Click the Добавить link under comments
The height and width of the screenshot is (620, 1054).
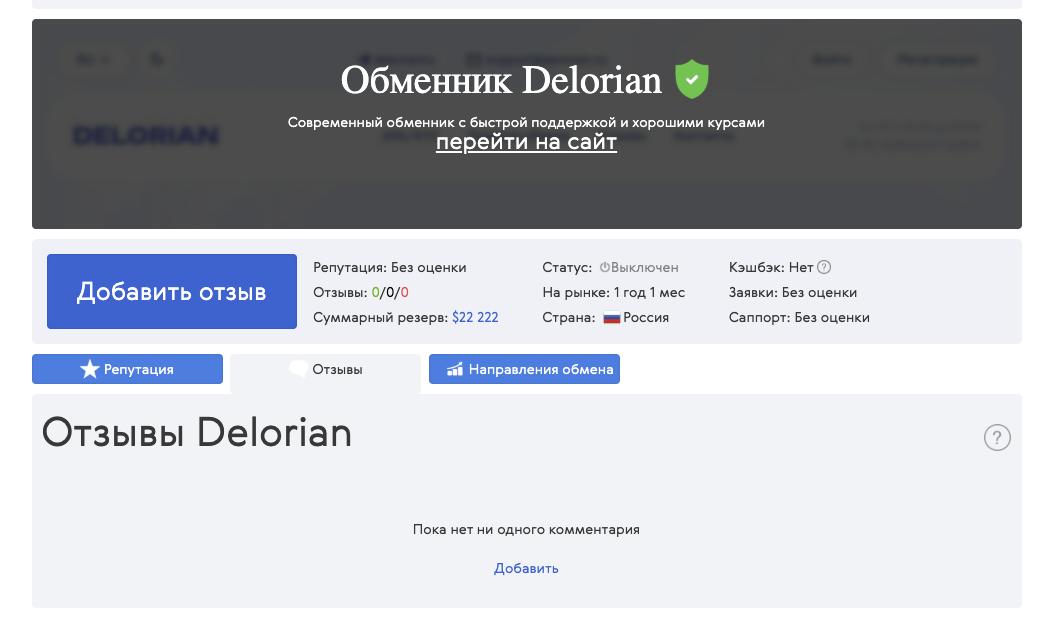(526, 568)
